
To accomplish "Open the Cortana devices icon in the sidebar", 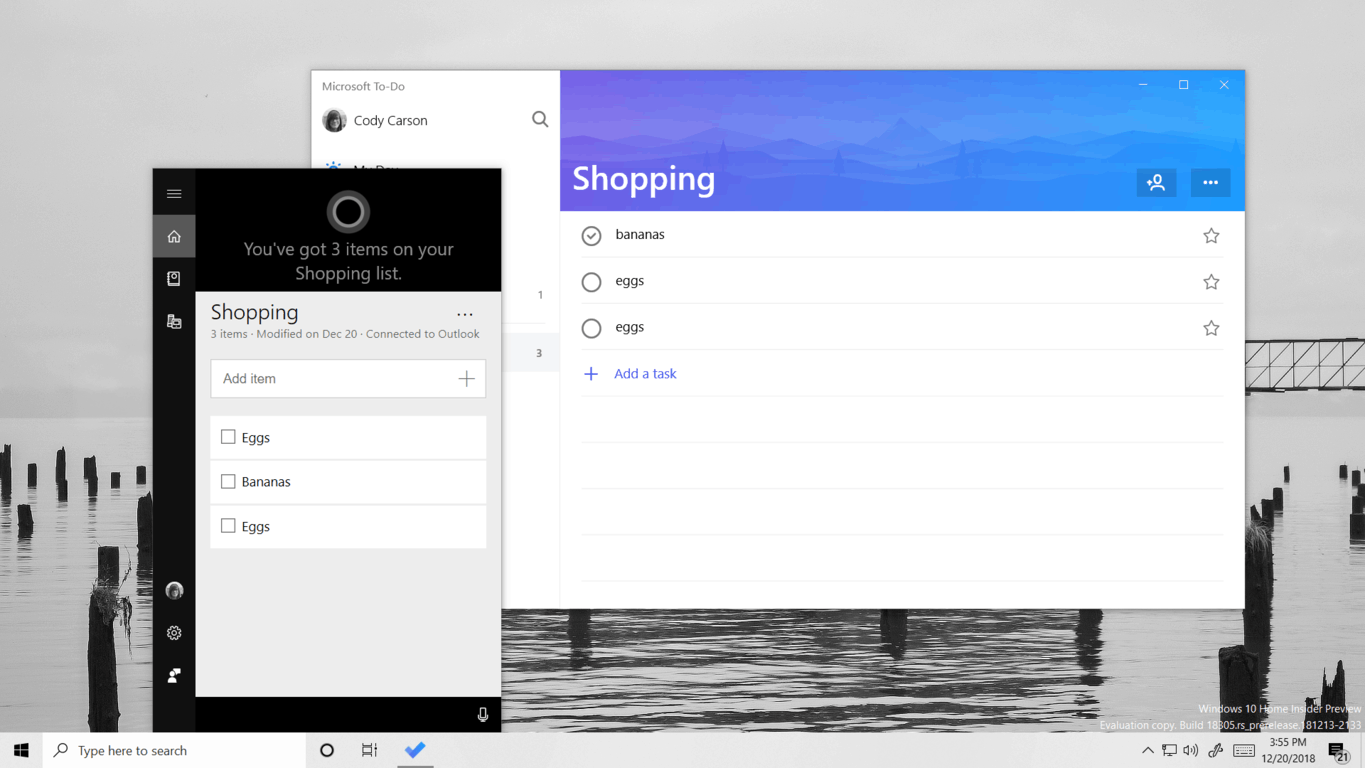I will [x=174, y=322].
